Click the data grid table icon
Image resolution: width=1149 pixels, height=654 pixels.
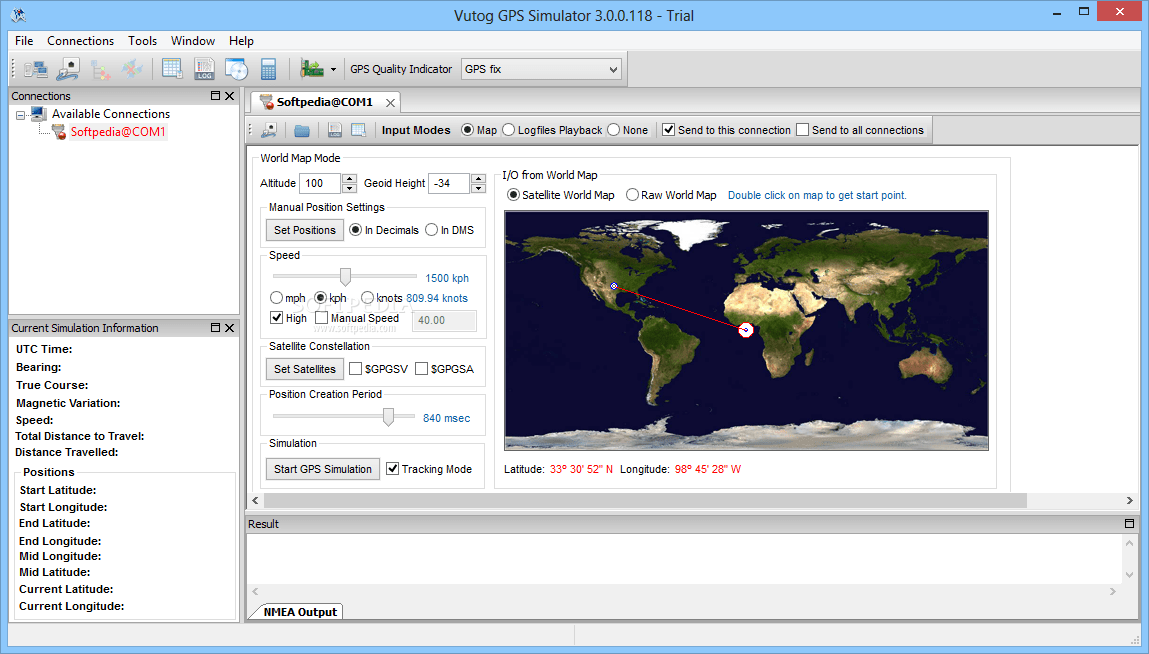[x=172, y=69]
